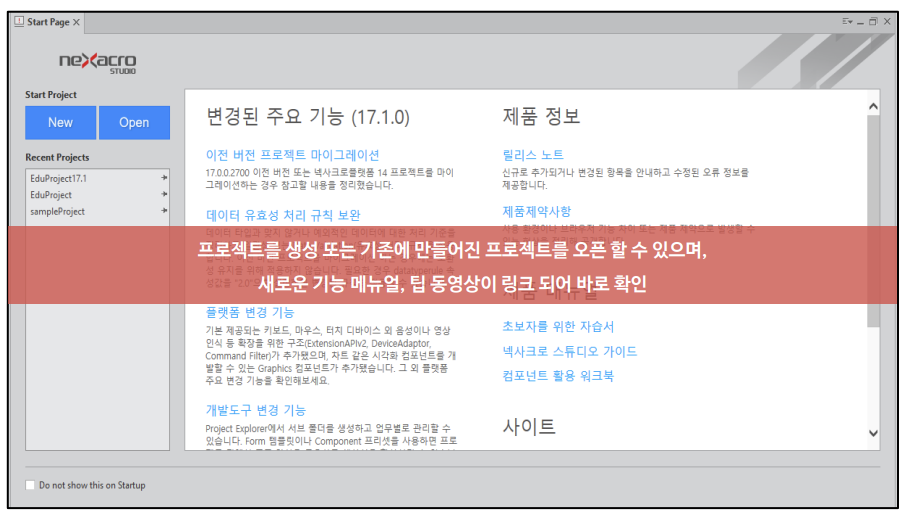Open 릴리스 노트 link
Screen dimensions: 913x514
tap(533, 155)
